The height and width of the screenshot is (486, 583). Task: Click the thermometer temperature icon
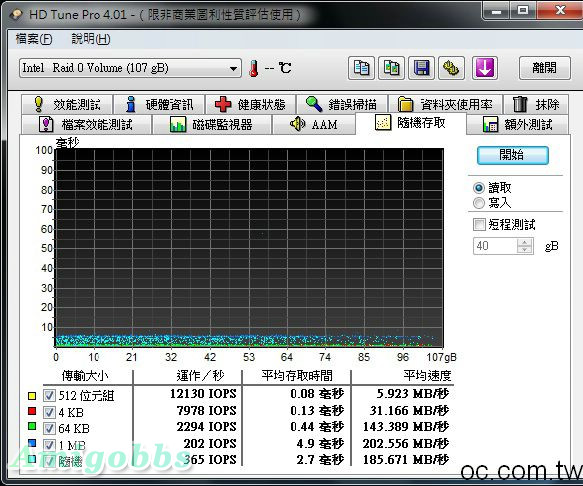[254, 68]
